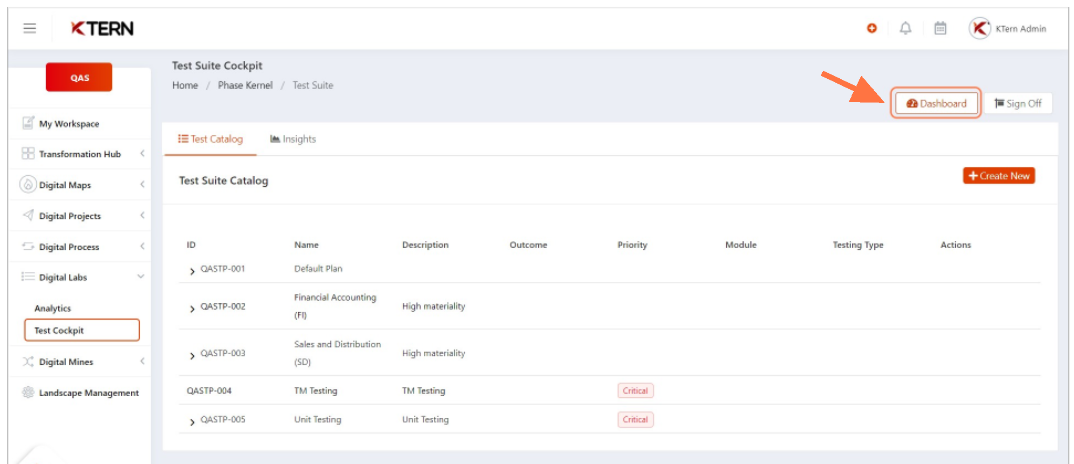The height and width of the screenshot is (464, 1074).
Task: Click the My Workspace sidebar icon
Action: 28,123
